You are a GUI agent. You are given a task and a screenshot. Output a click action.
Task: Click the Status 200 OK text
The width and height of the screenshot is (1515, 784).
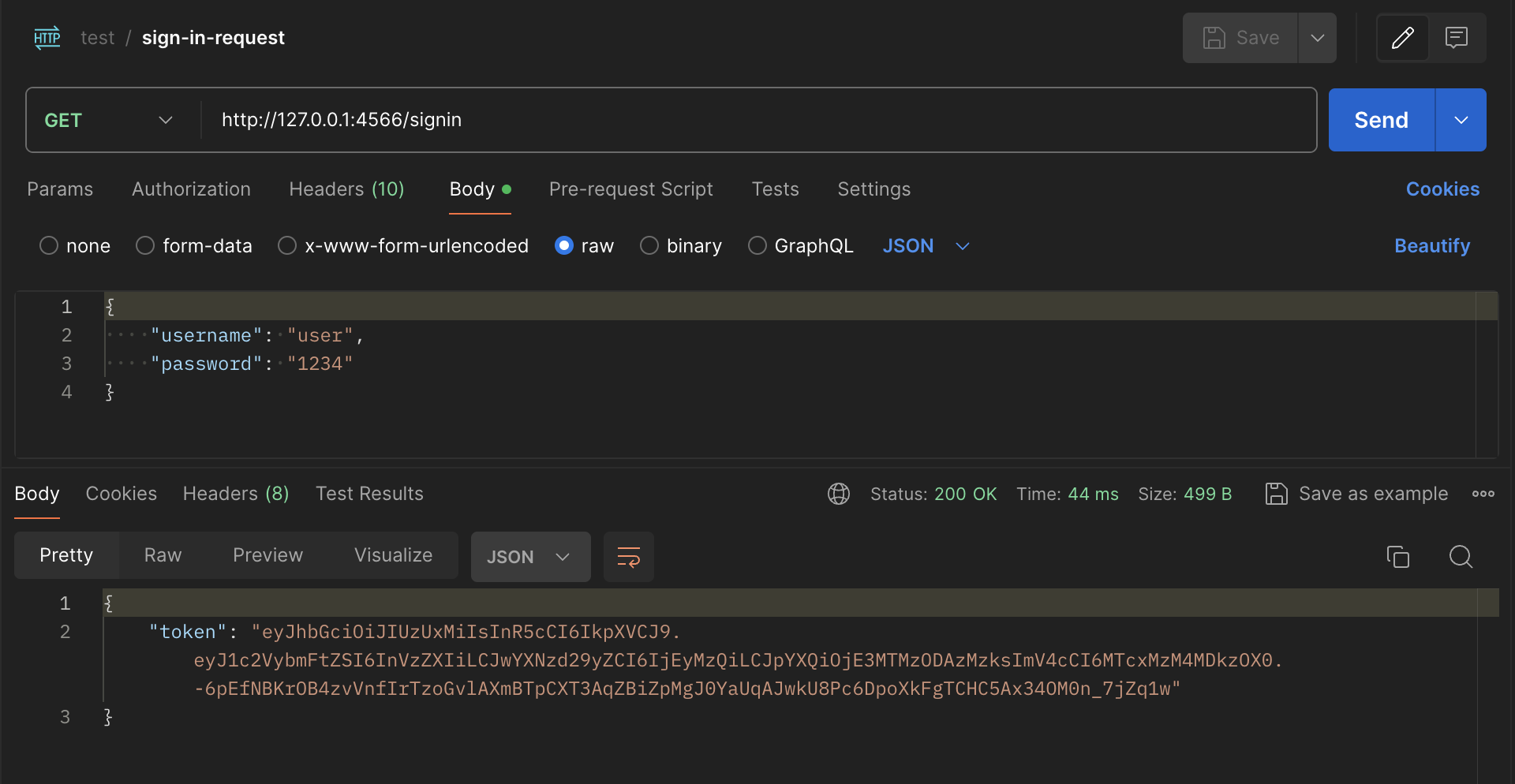pyautogui.click(x=933, y=494)
